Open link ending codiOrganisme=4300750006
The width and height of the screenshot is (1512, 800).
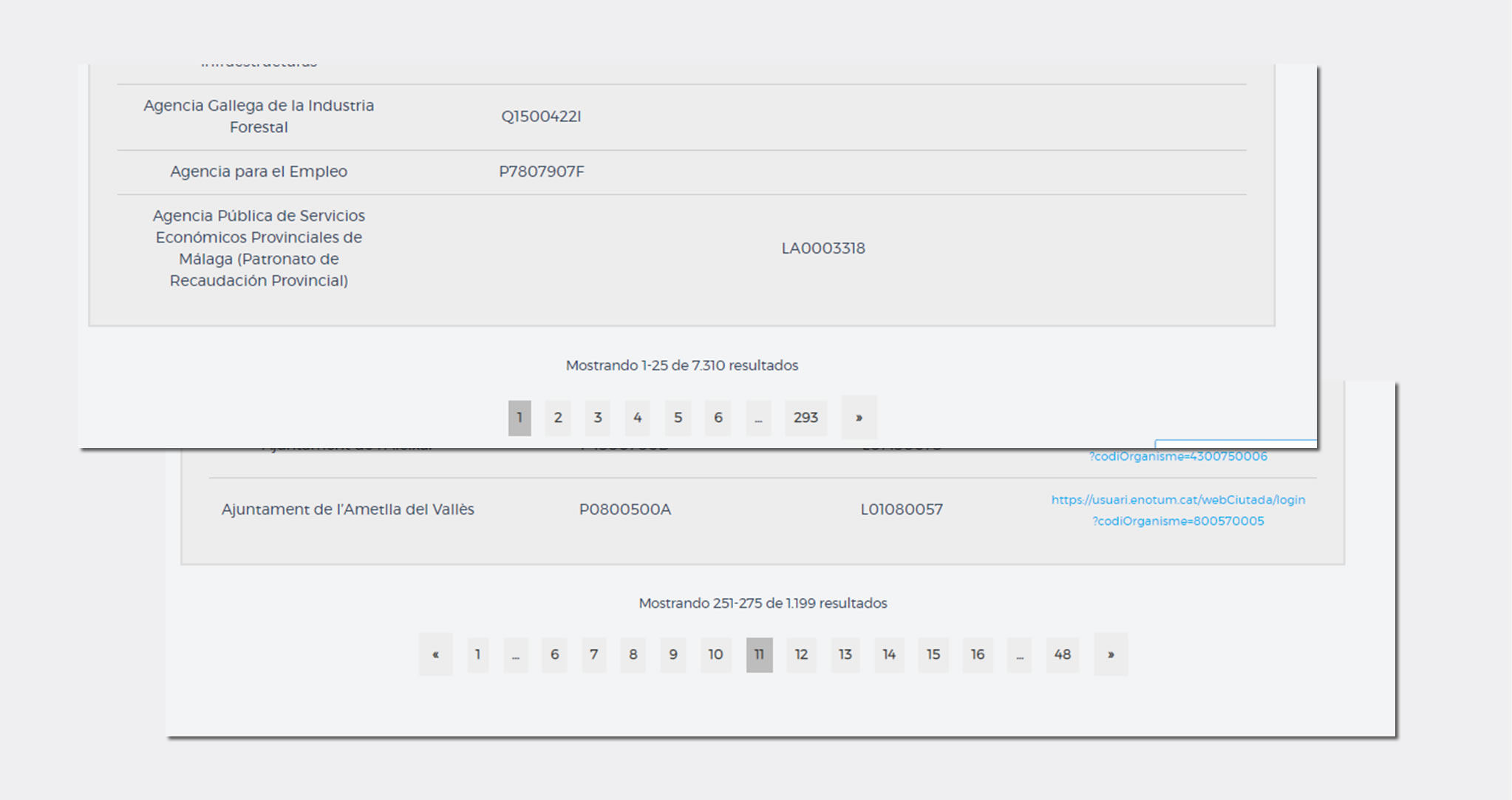click(x=1178, y=456)
